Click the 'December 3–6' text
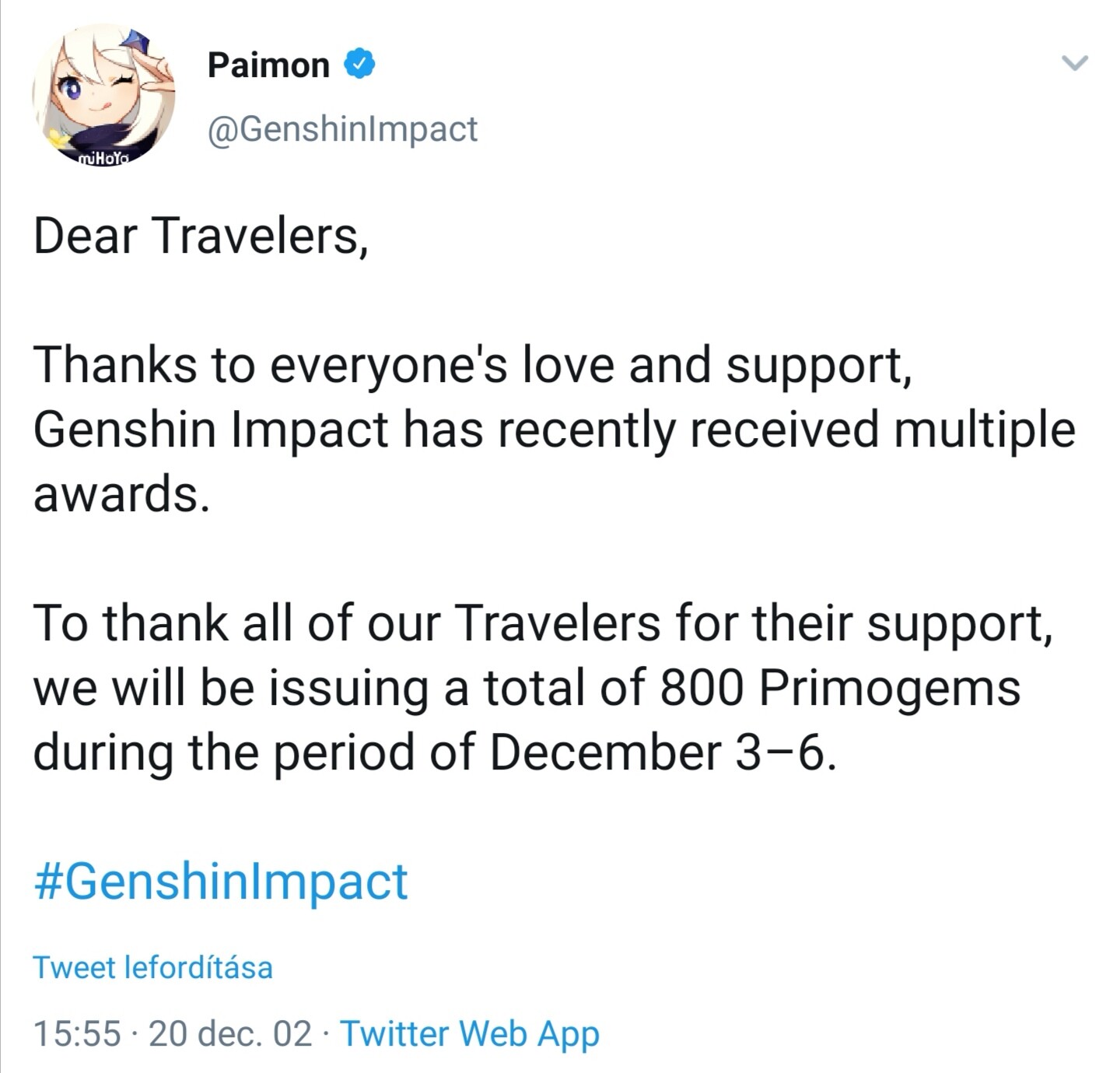The width and height of the screenshot is (1120, 1073). point(663,752)
